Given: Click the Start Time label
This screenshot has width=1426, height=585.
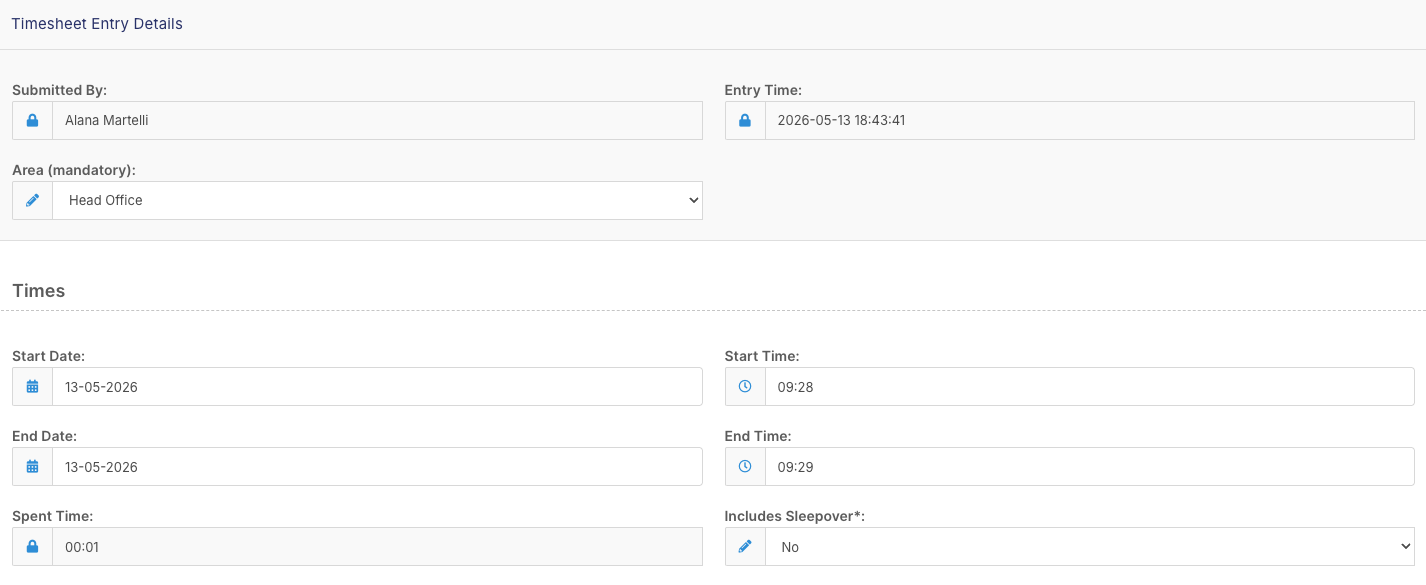Looking at the screenshot, I should pyautogui.click(x=762, y=356).
